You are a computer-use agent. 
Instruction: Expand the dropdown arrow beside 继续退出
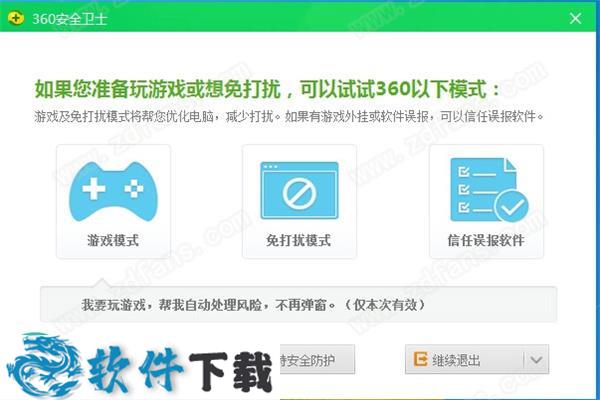click(x=536, y=359)
